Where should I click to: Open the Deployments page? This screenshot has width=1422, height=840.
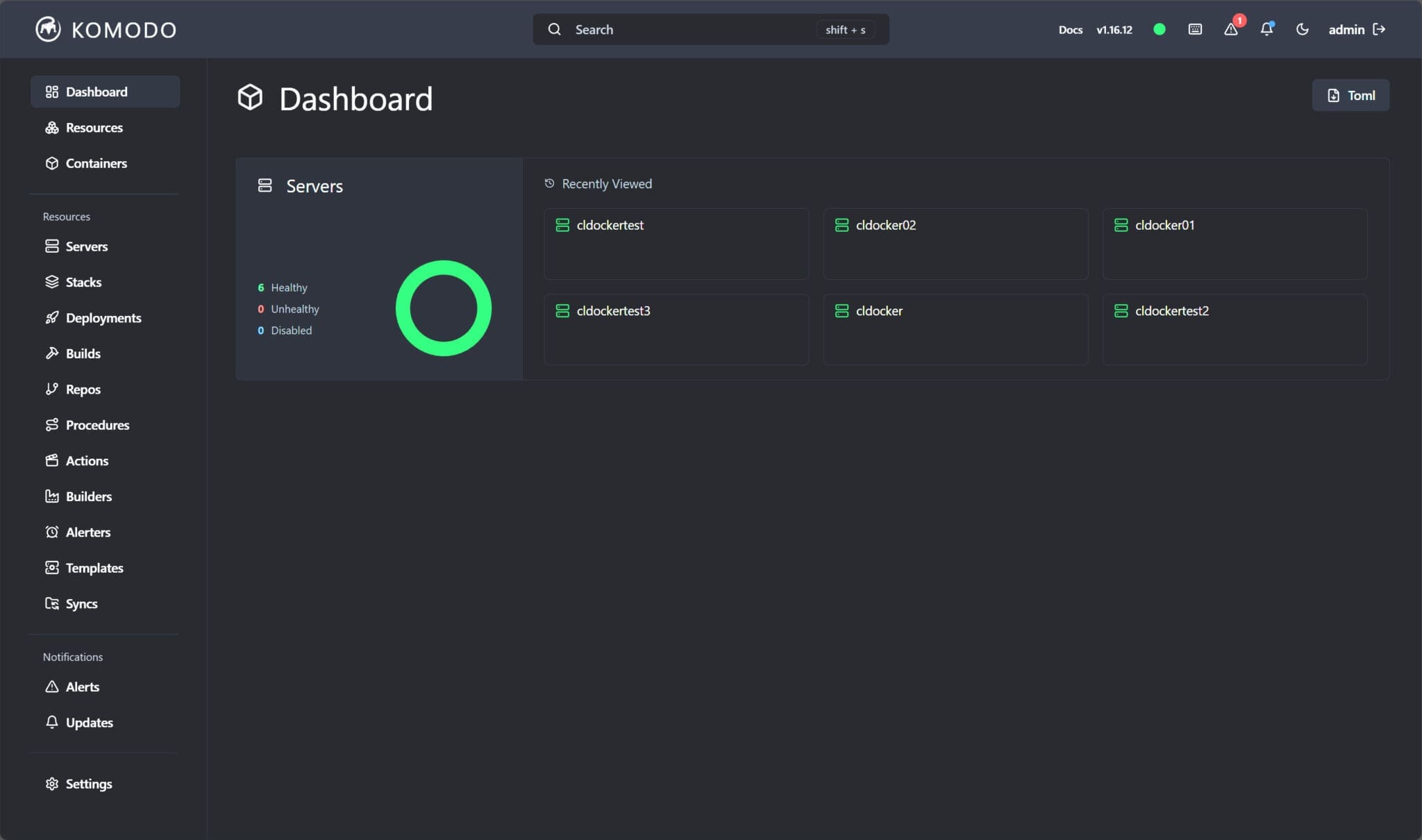(103, 318)
